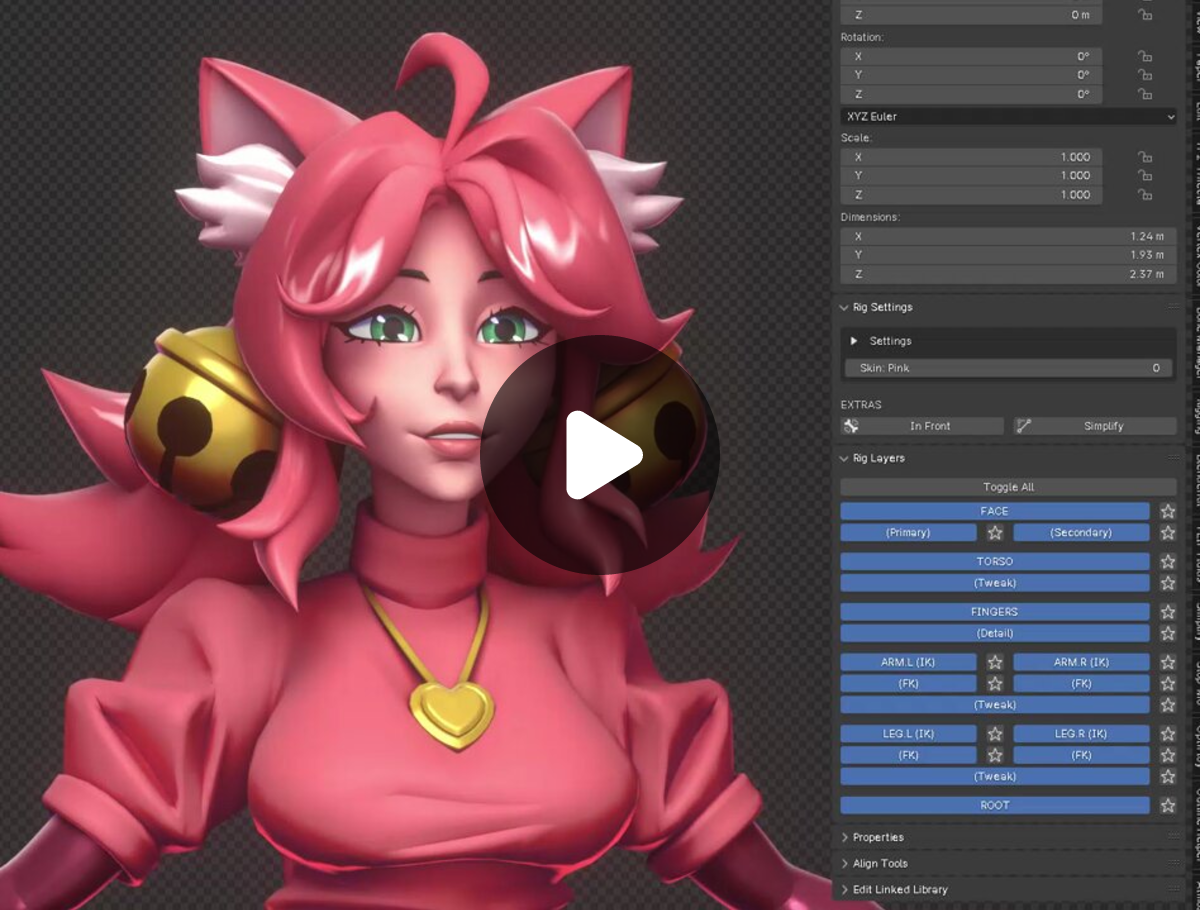1200x910 pixels.
Task: Click the star beside the arm (Tweak) layer
Action: 1167,705
